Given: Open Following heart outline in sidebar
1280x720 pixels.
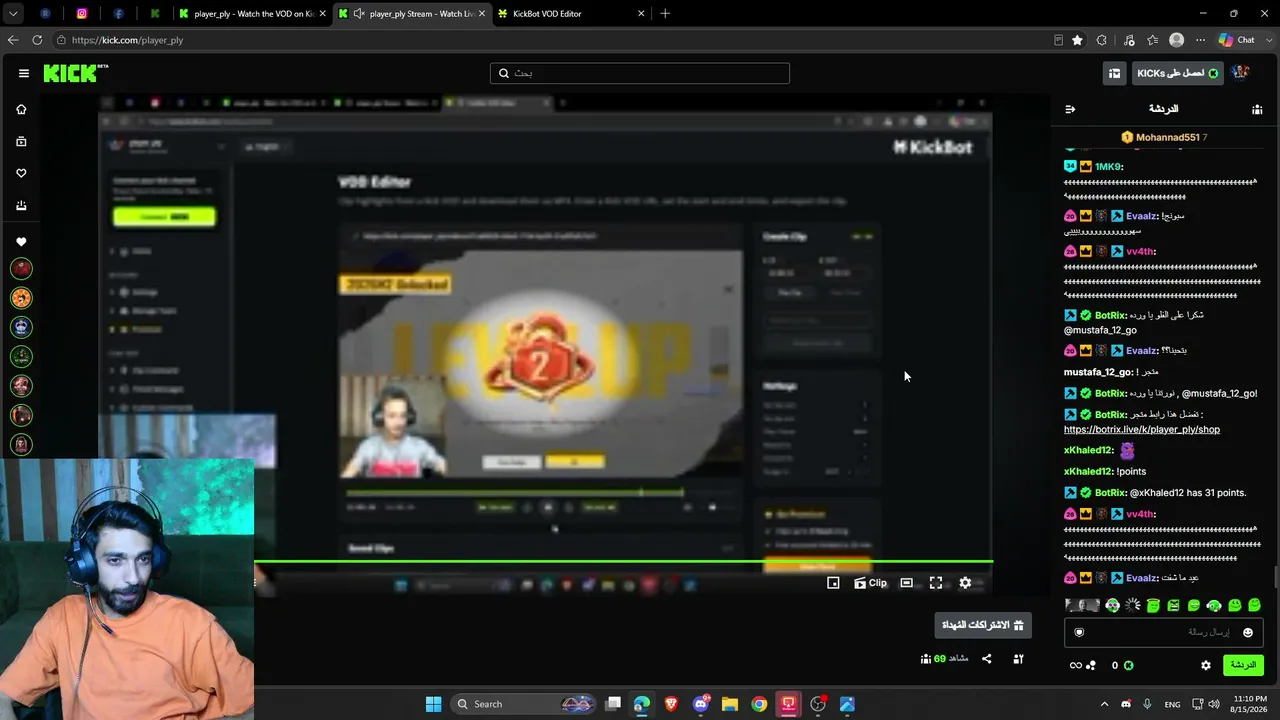Looking at the screenshot, I should point(21,174).
